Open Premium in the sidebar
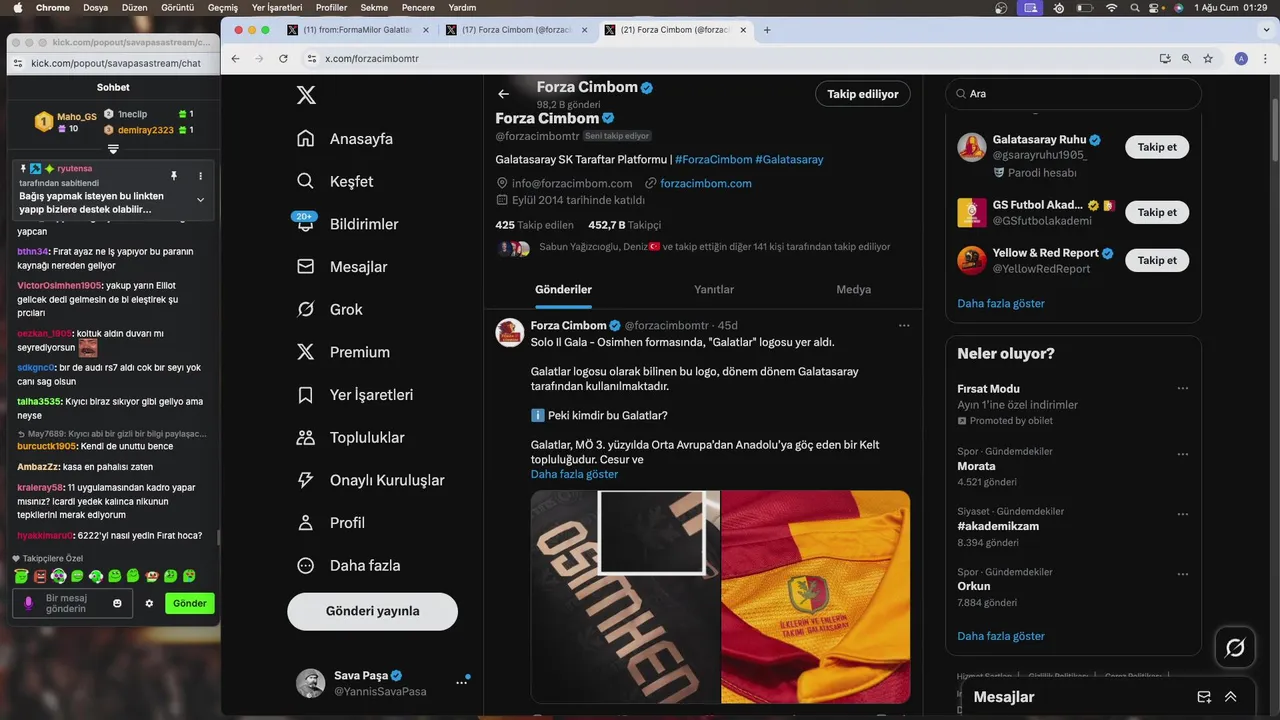Image resolution: width=1280 pixels, height=720 pixels. click(x=341, y=352)
